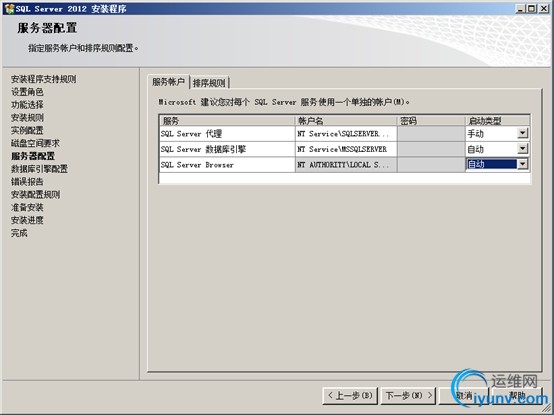The height and width of the screenshot is (415, 554).
Task: Close the SQL Server 2012 installer window
Action: (x=543, y=9)
